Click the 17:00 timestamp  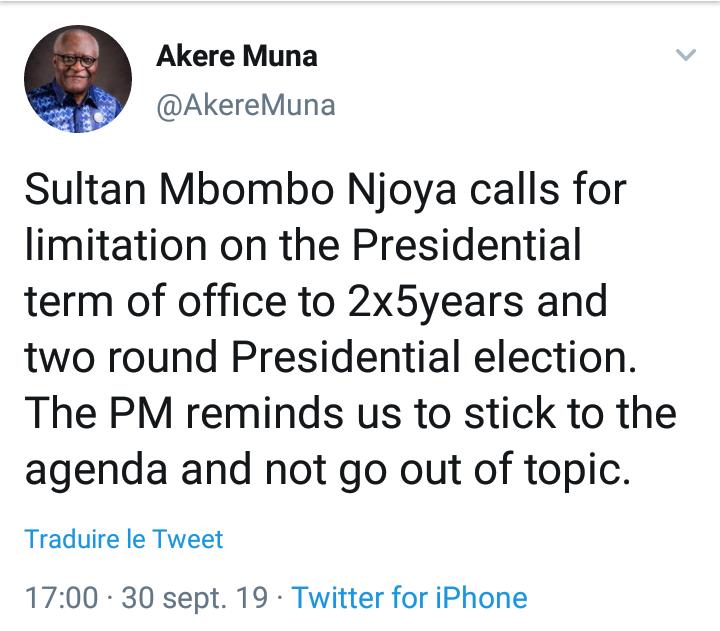(x=62, y=598)
